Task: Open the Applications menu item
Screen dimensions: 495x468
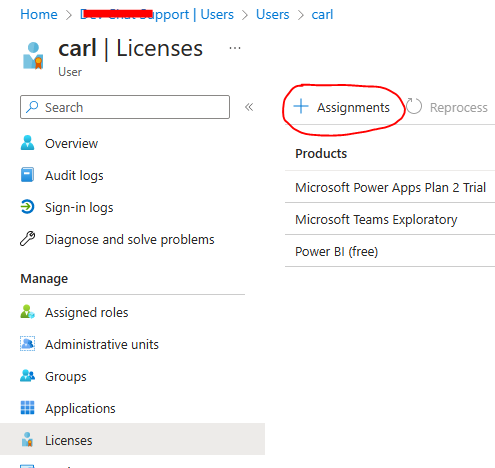Action: click(x=80, y=408)
